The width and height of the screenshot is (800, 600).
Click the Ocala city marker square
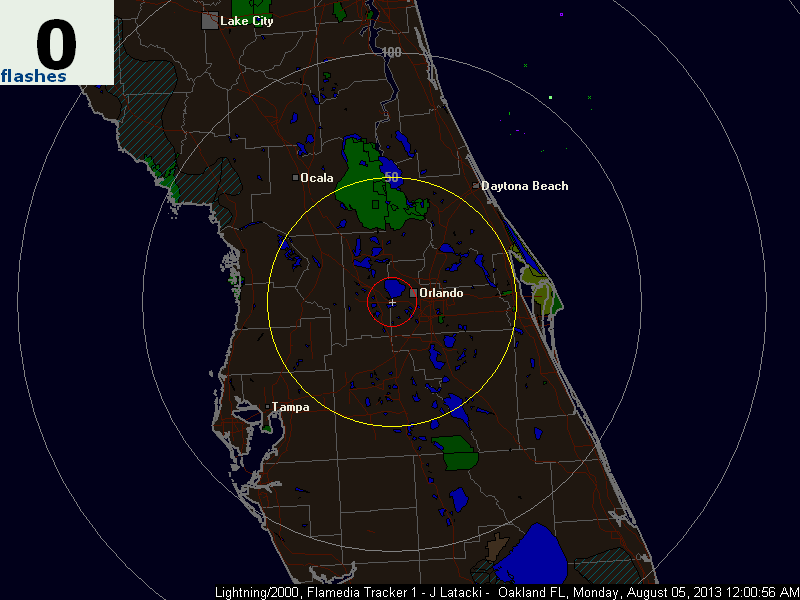(295, 178)
